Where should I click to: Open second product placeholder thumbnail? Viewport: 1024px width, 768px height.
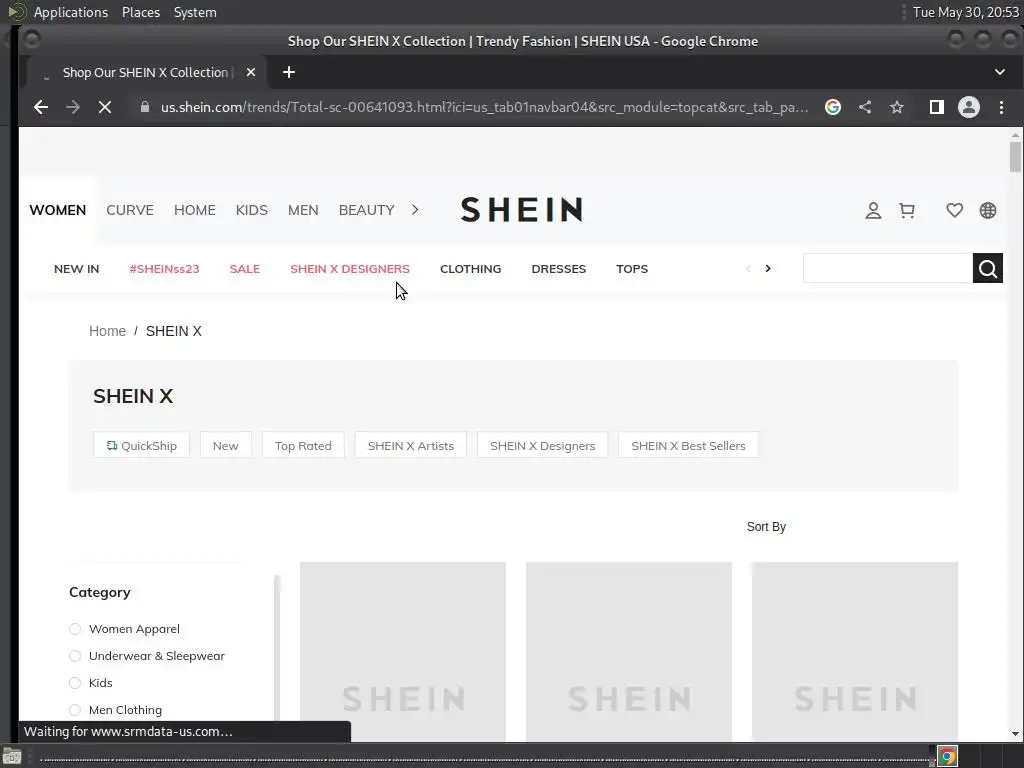(629, 652)
